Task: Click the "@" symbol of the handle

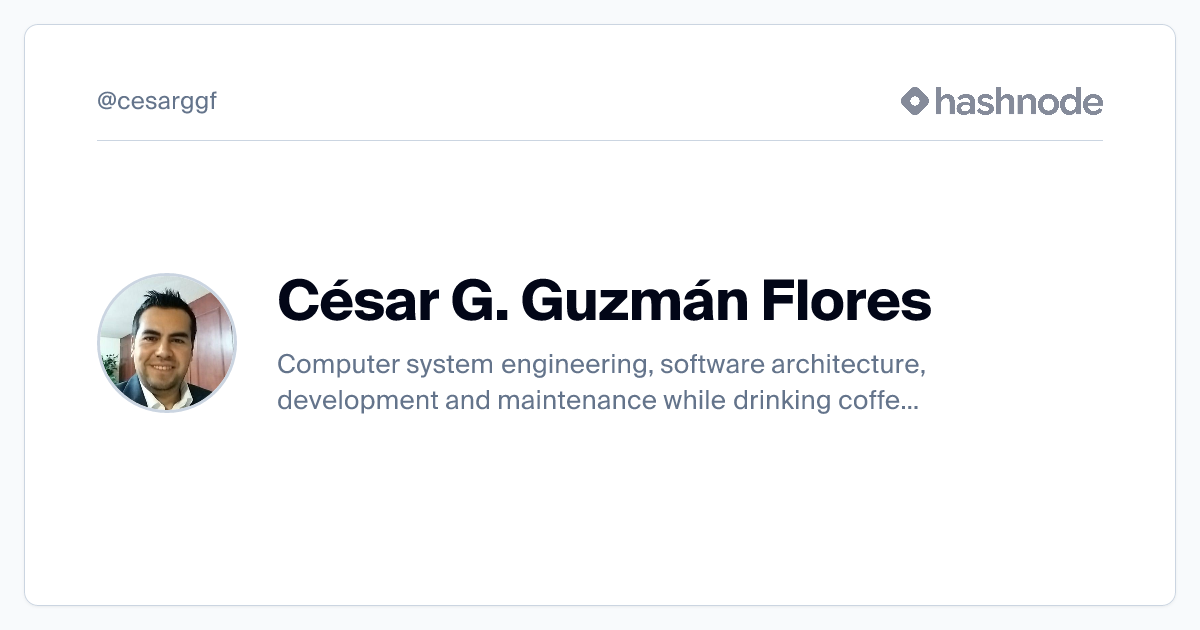Action: [x=105, y=102]
